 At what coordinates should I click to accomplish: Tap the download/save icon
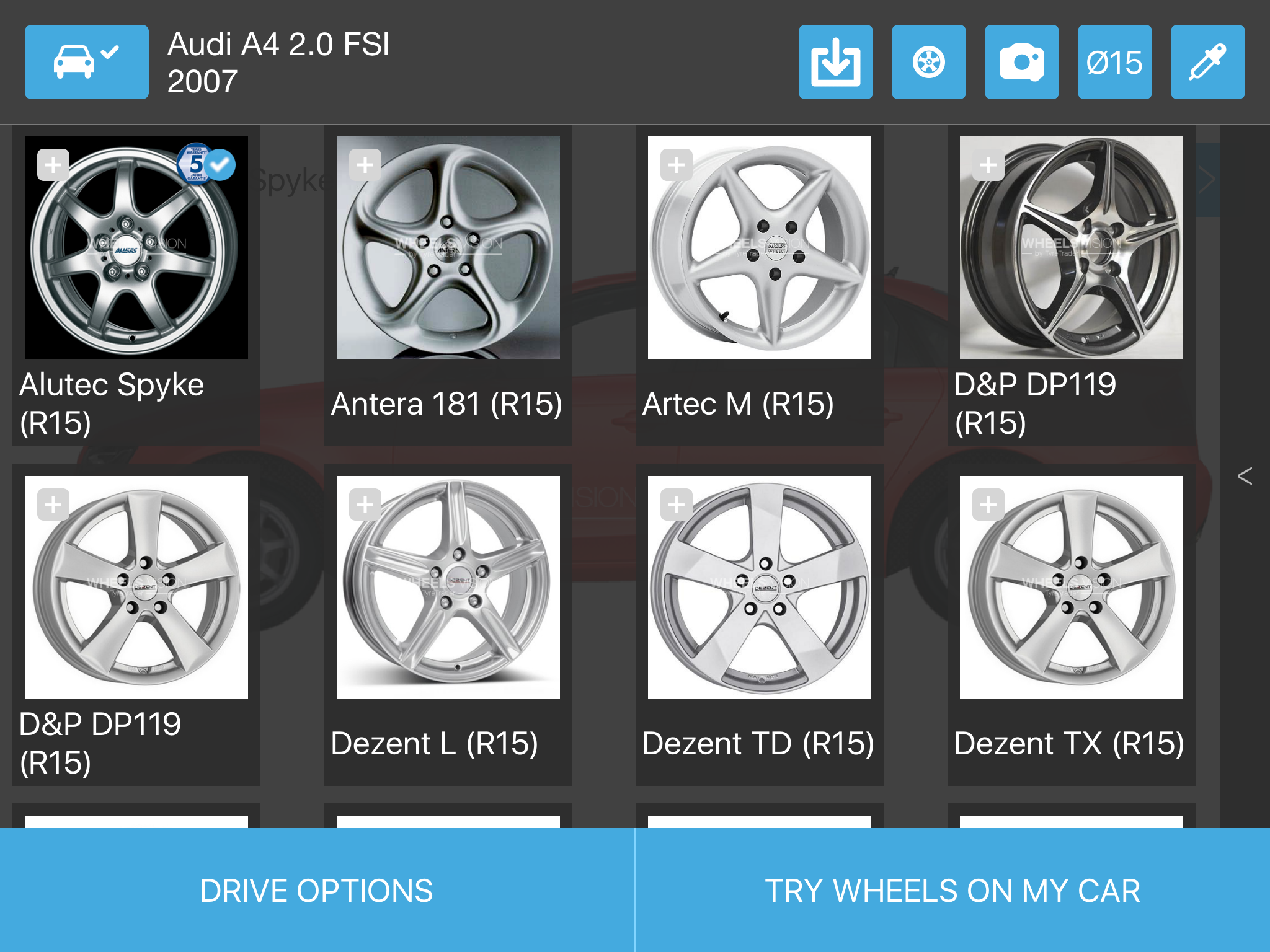pos(835,62)
